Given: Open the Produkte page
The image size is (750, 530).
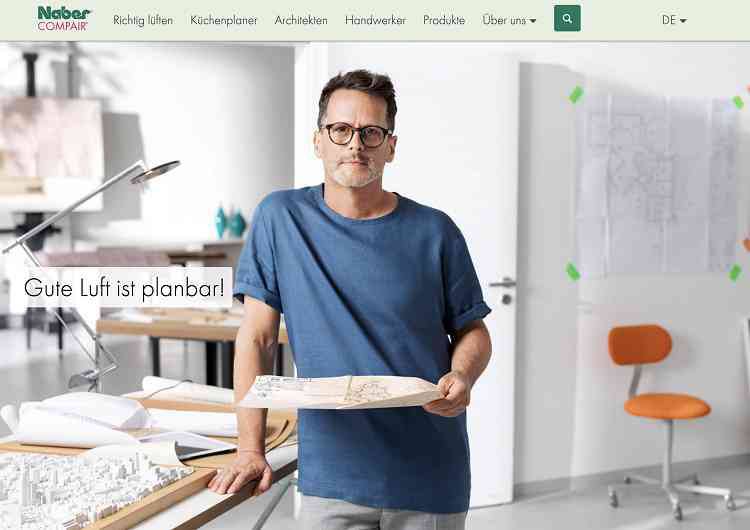Looking at the screenshot, I should (444, 20).
